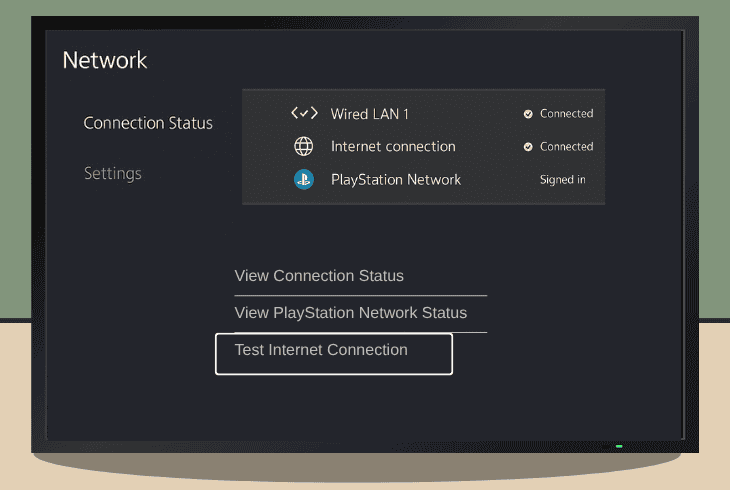This screenshot has height=490, width=730.
Task: Click the Network page title
Action: [x=105, y=60]
